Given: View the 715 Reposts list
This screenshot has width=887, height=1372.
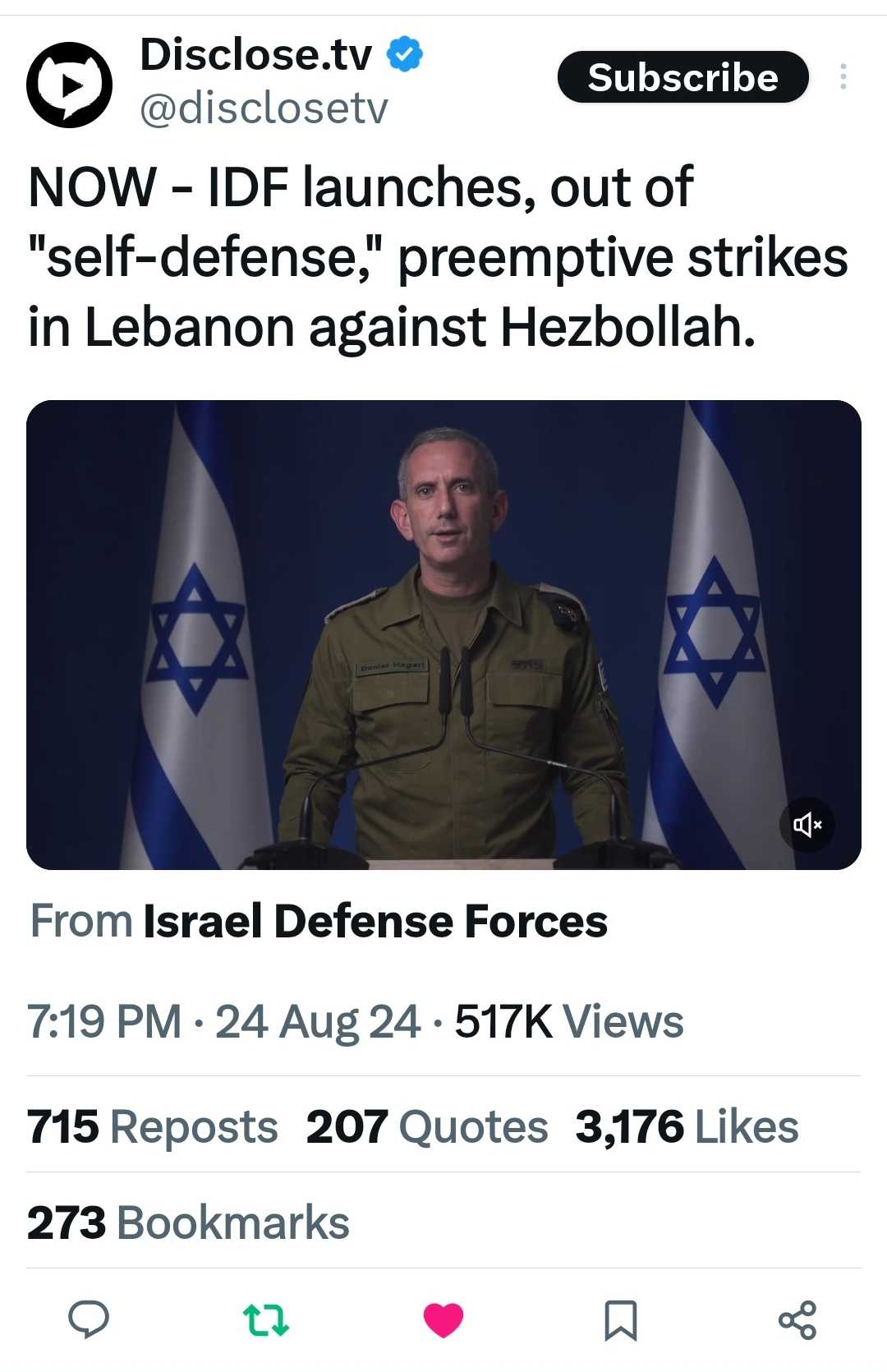Looking at the screenshot, I should coord(153,1126).
